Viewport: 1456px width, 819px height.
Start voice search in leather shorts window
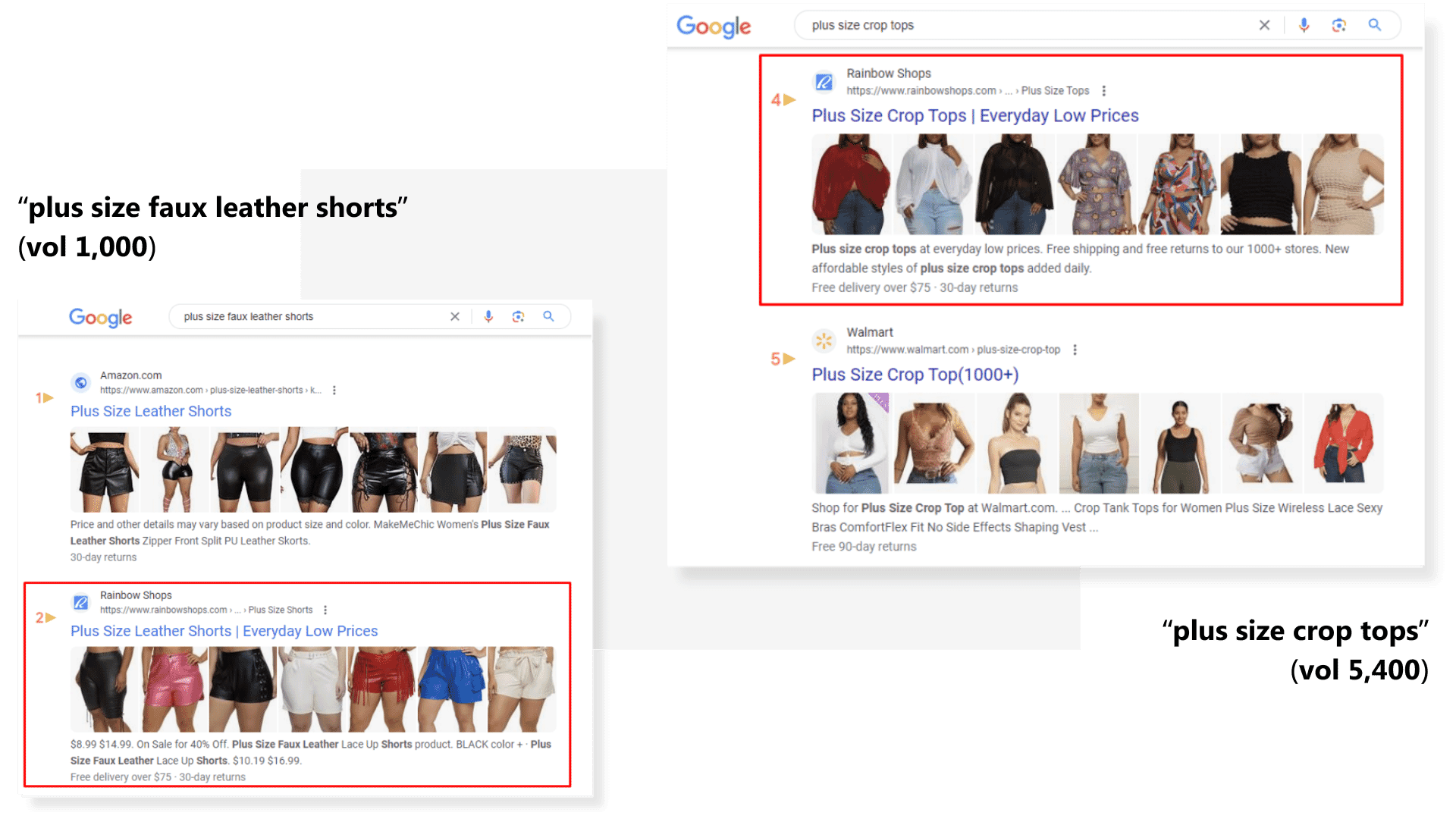pyautogui.click(x=488, y=316)
